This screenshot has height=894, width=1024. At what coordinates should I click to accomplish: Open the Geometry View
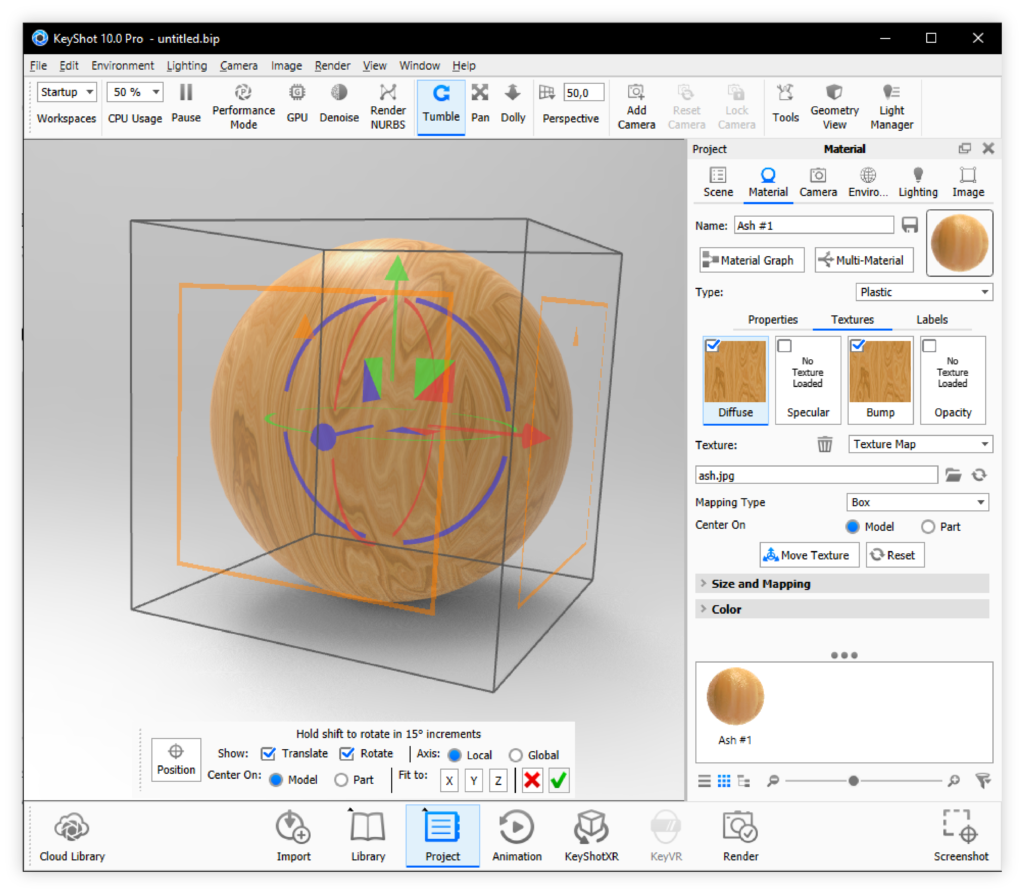tap(834, 106)
